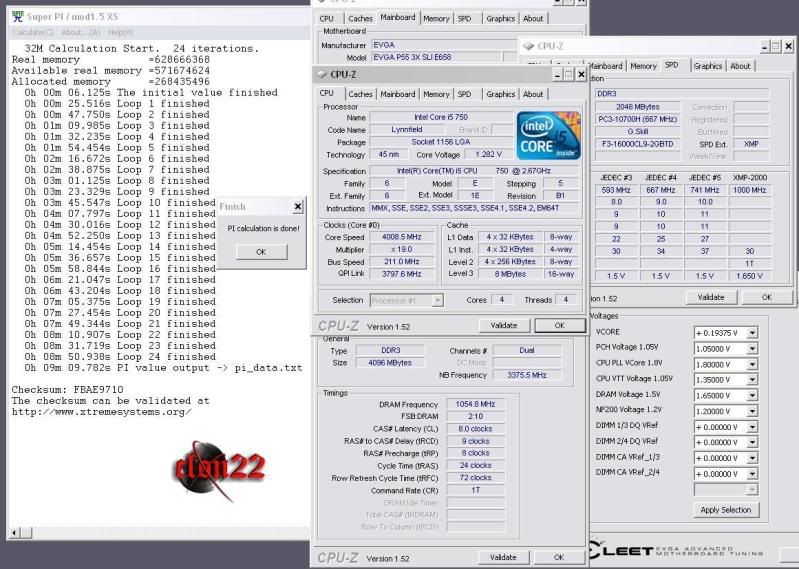
Task: Click OK in the bottom CPU-Z Memory window
Action: coord(559,557)
